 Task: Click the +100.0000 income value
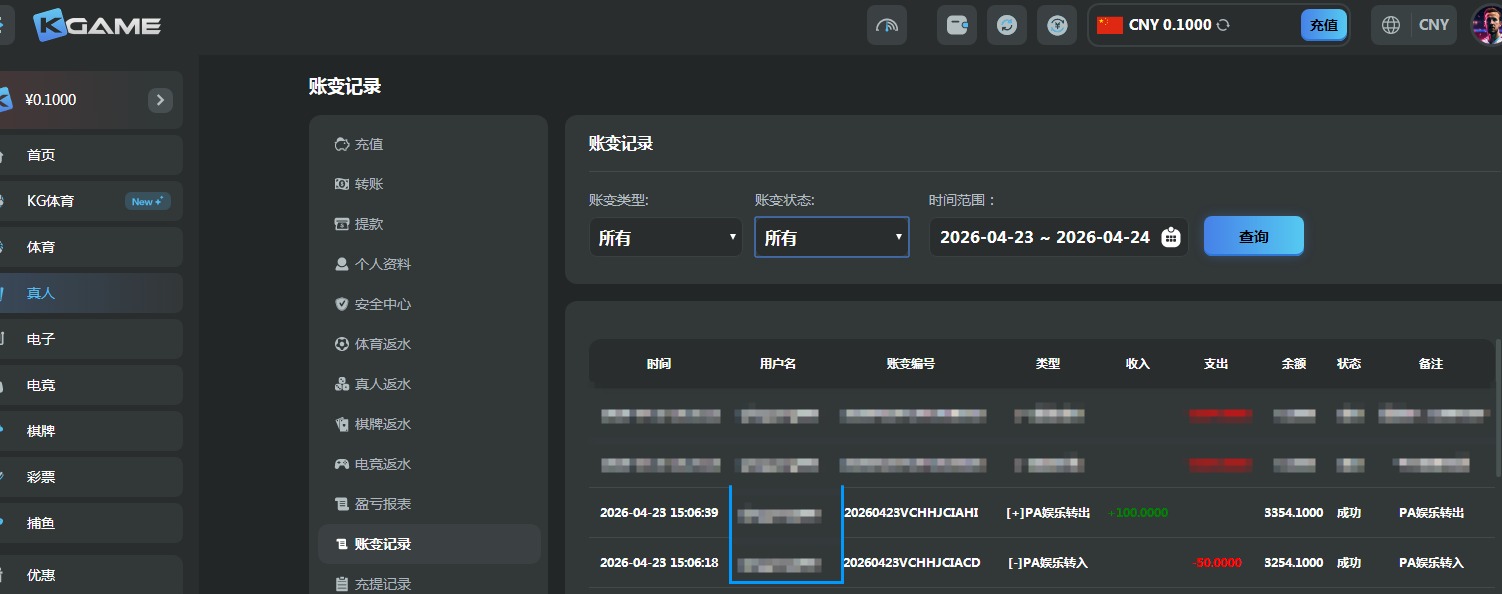(1138, 513)
